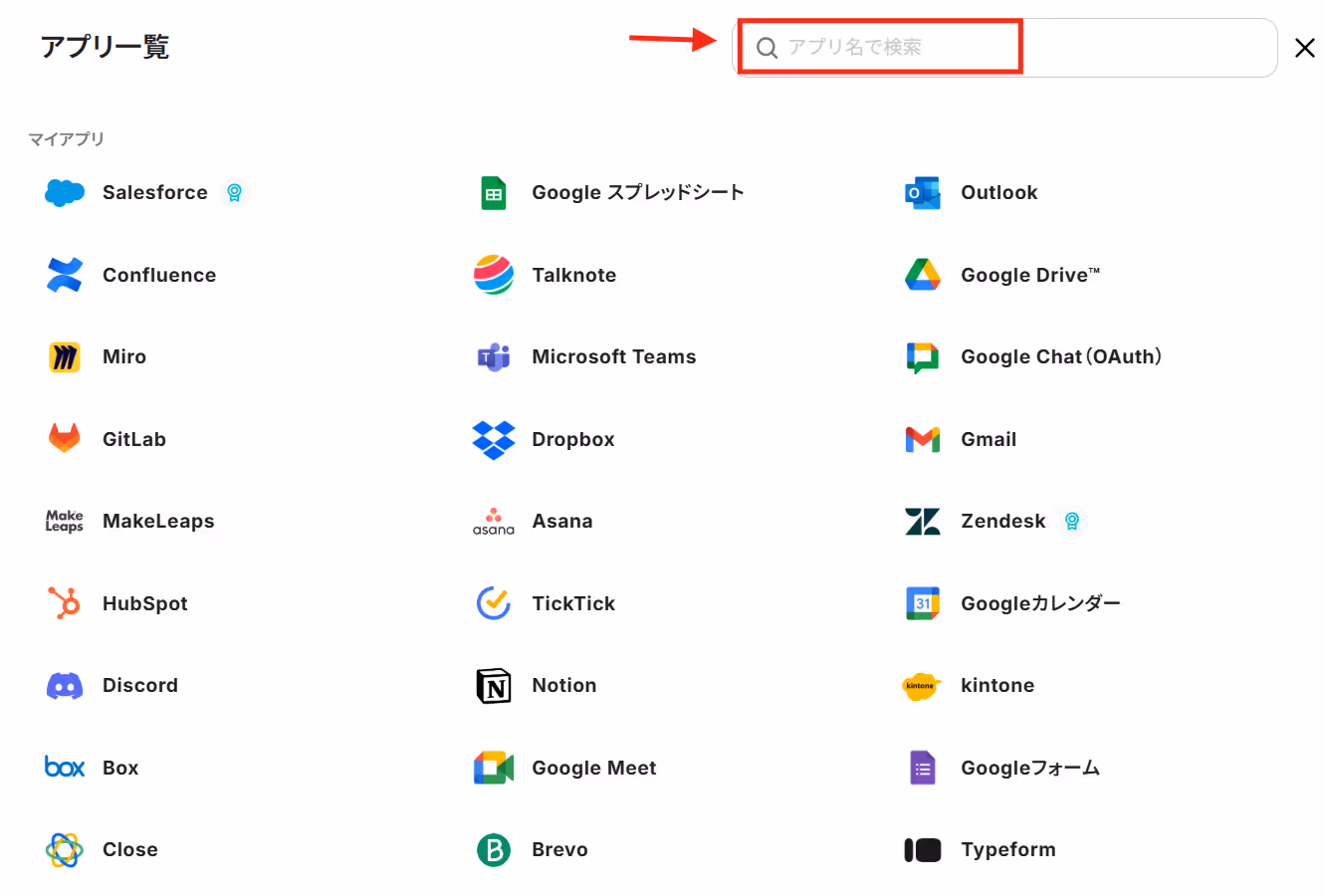Click the Google Sheets icon
1325x896 pixels.
tap(494, 193)
